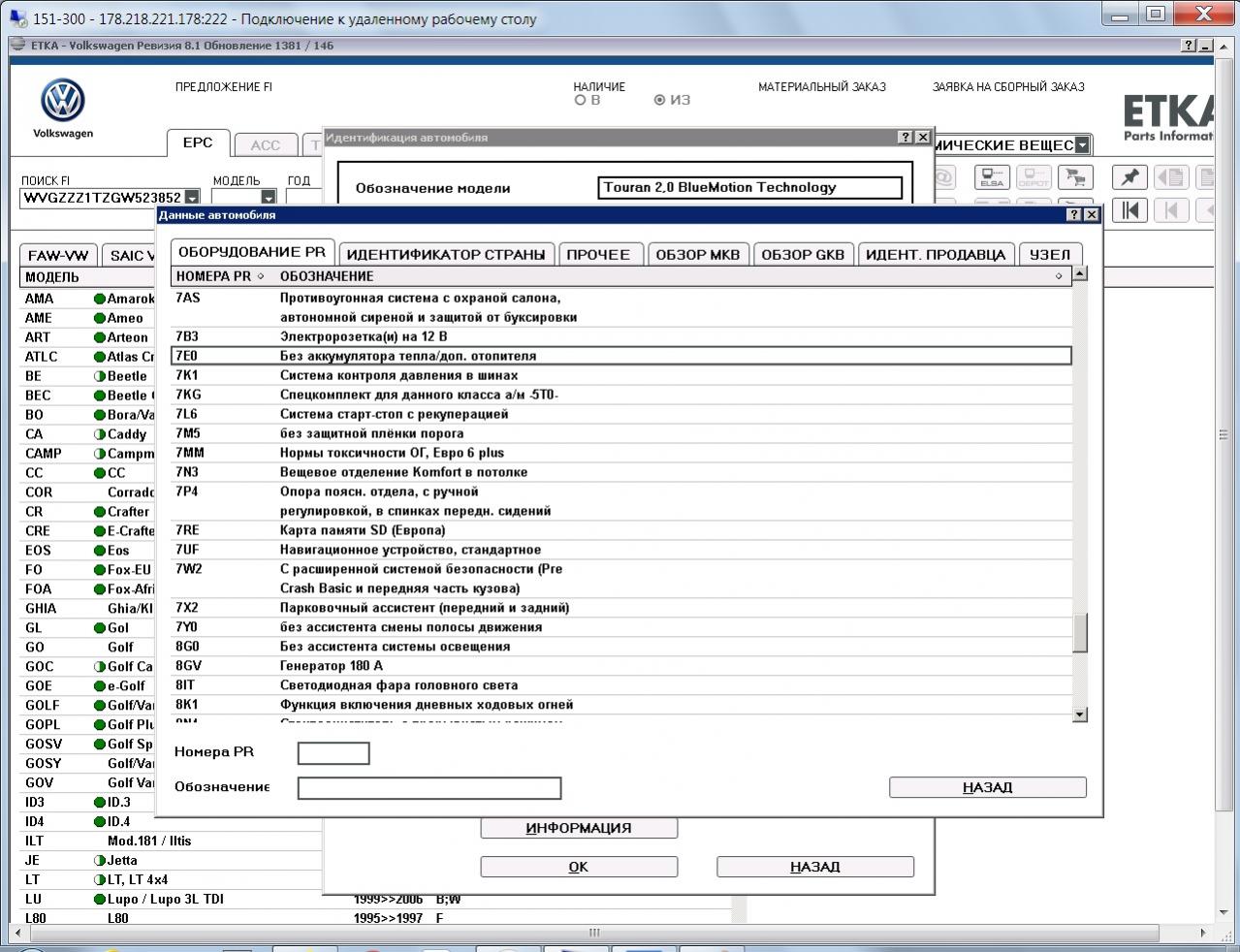Click the ELSA link icon
Screen dimensions: 1240x952
[991, 178]
